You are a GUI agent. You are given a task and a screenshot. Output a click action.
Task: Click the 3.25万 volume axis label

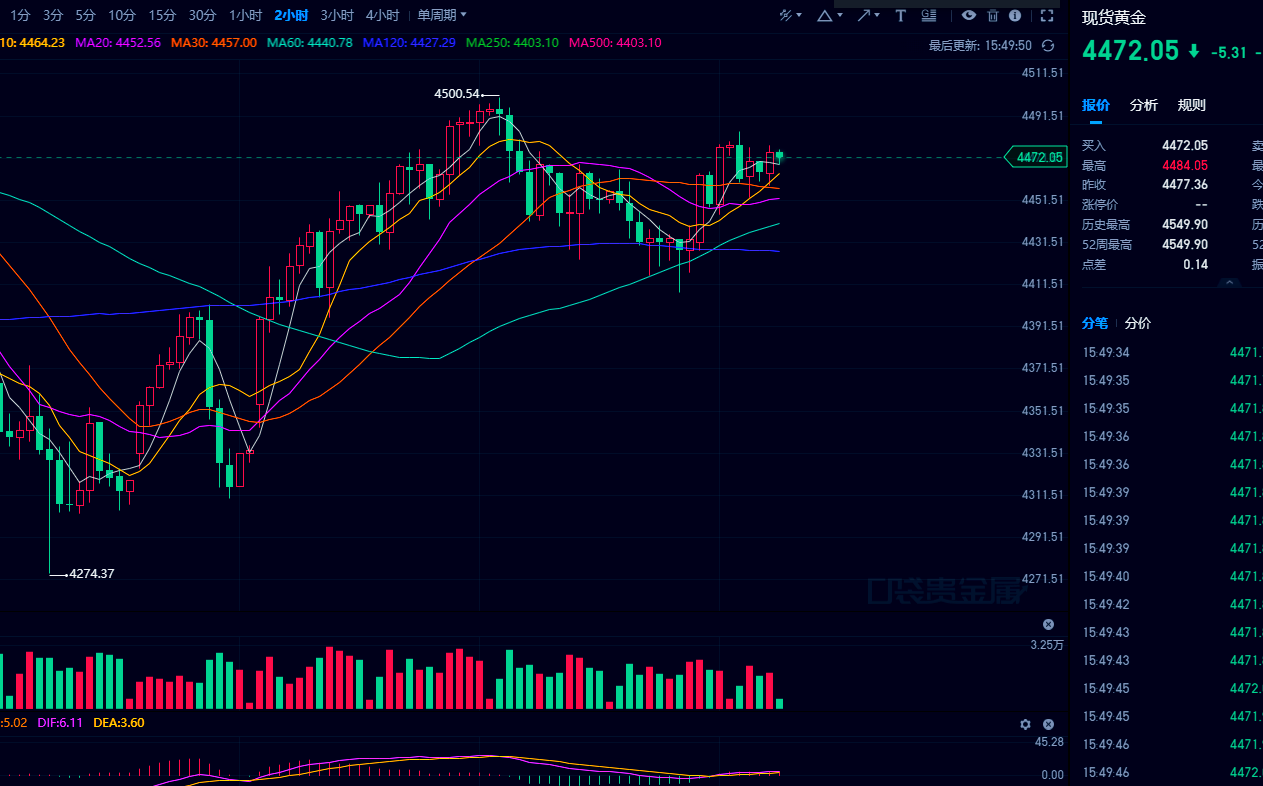point(1047,645)
